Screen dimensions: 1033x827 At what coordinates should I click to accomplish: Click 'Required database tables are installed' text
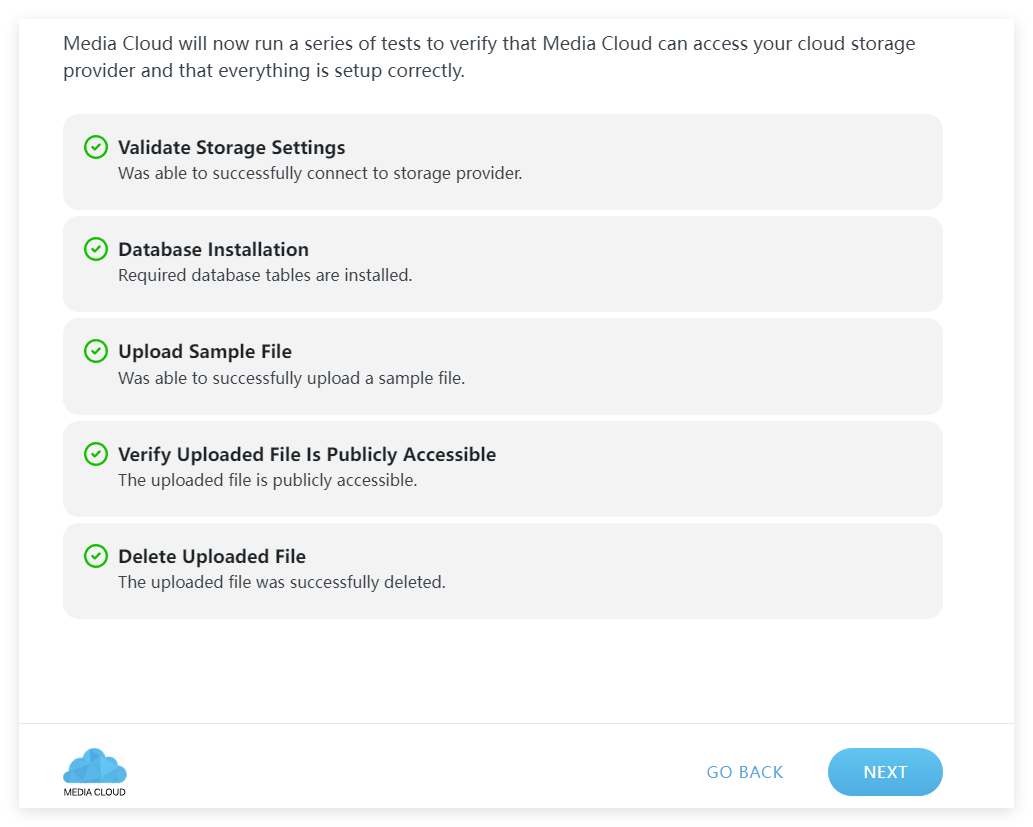265,275
